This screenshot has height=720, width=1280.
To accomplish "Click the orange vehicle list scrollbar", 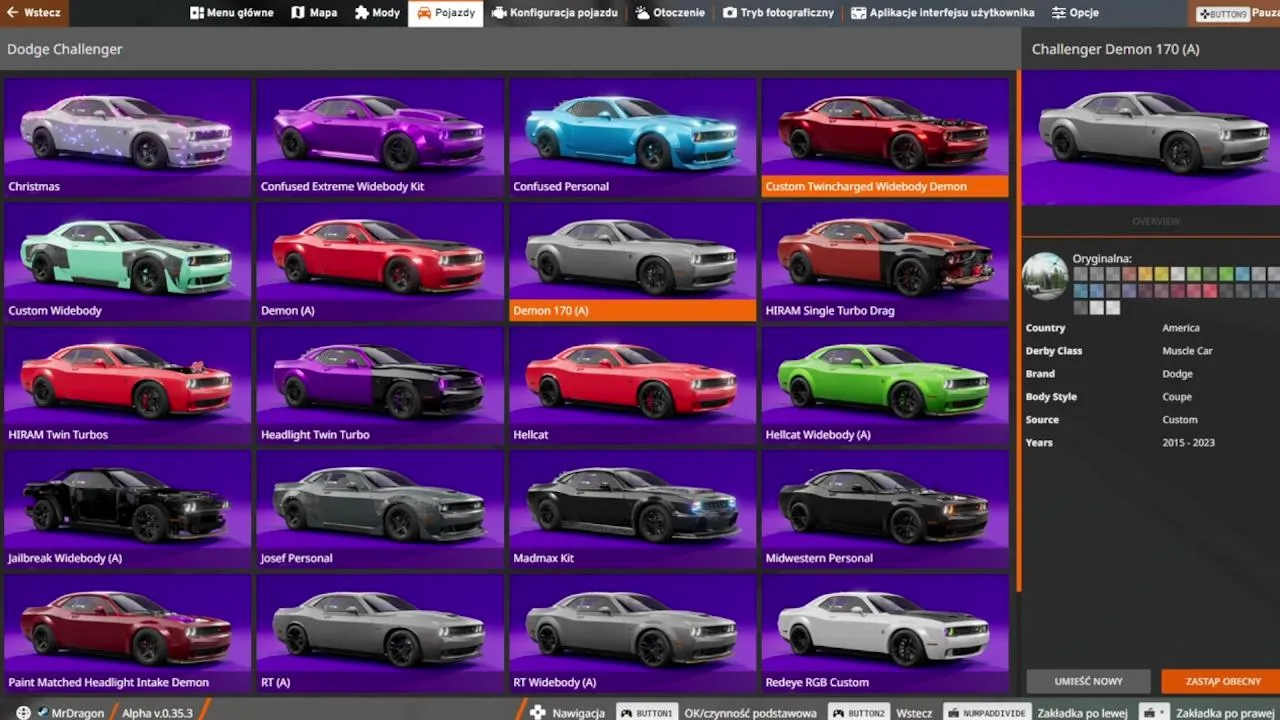I will click(1018, 330).
